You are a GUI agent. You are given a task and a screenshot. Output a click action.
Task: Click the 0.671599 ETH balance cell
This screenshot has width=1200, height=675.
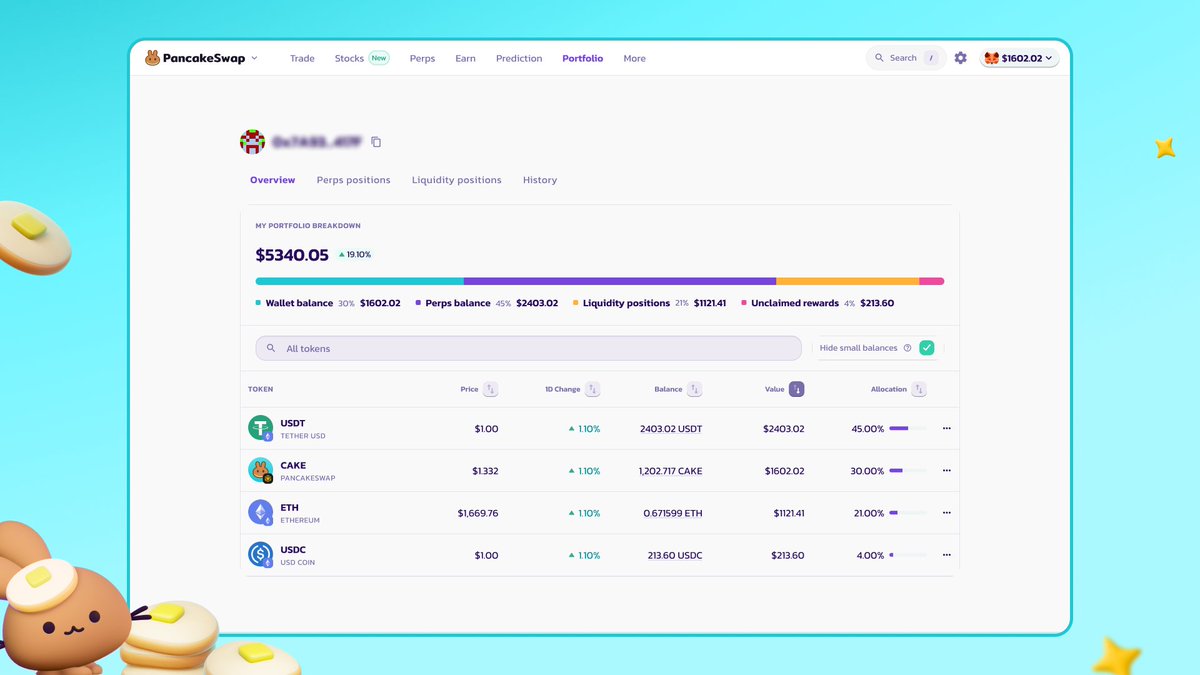(673, 513)
